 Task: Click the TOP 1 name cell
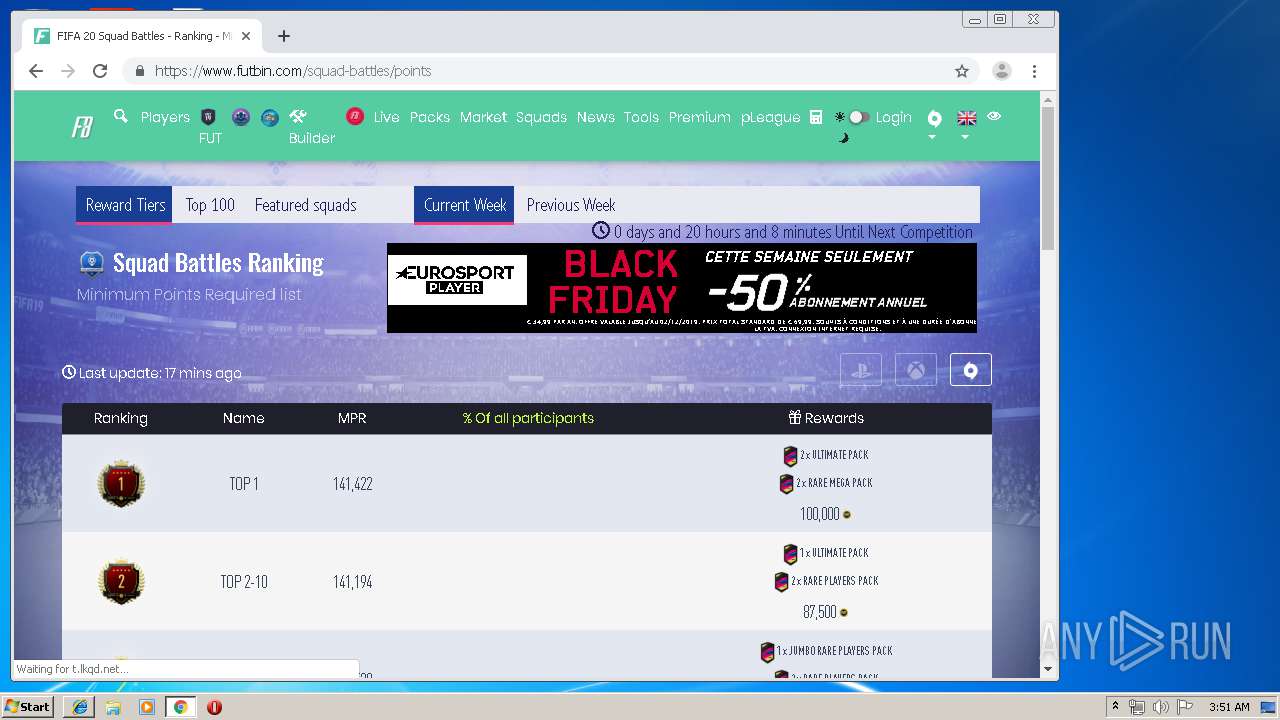click(244, 484)
